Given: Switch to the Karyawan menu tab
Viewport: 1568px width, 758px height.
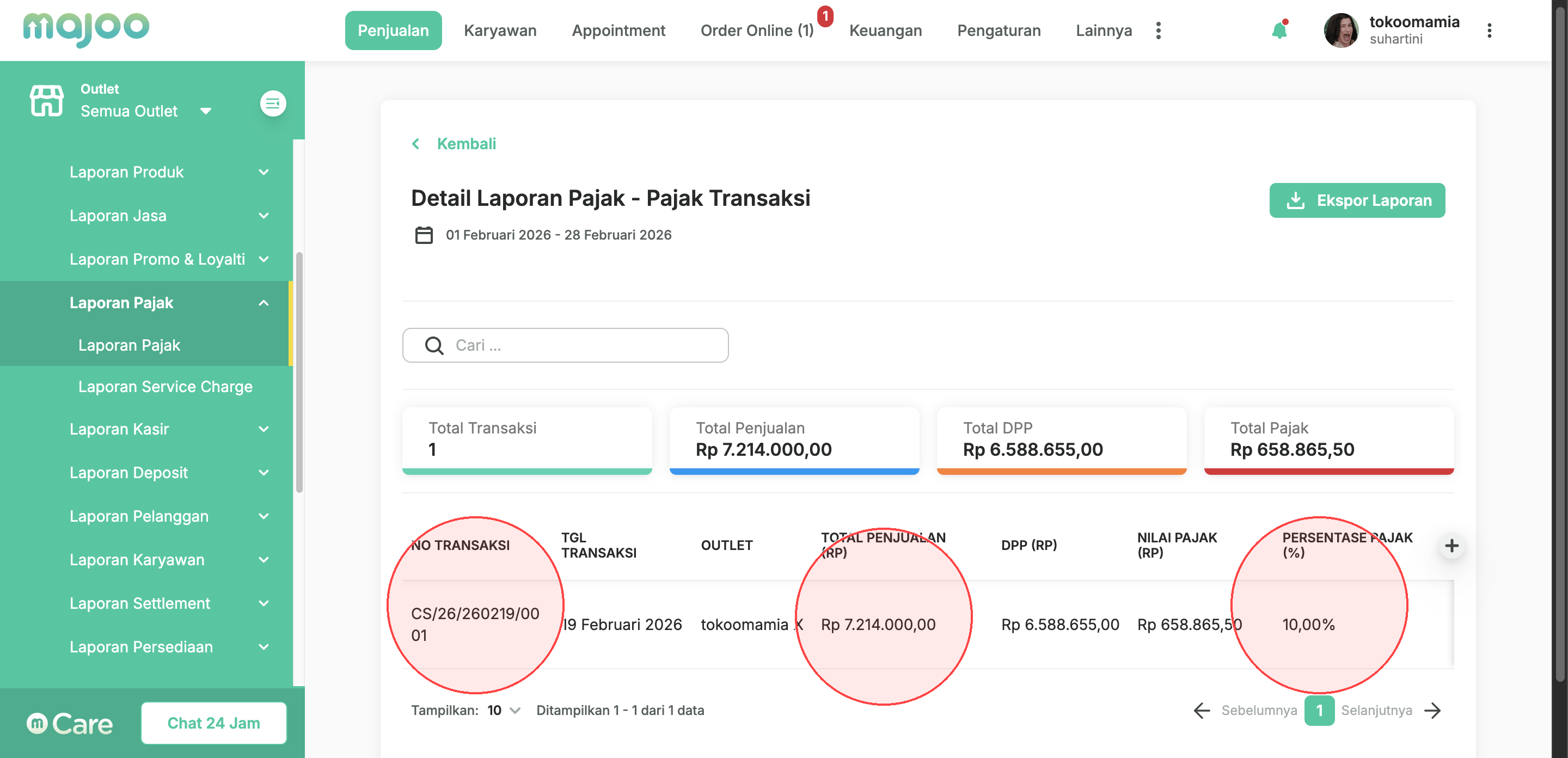Looking at the screenshot, I should coord(500,30).
